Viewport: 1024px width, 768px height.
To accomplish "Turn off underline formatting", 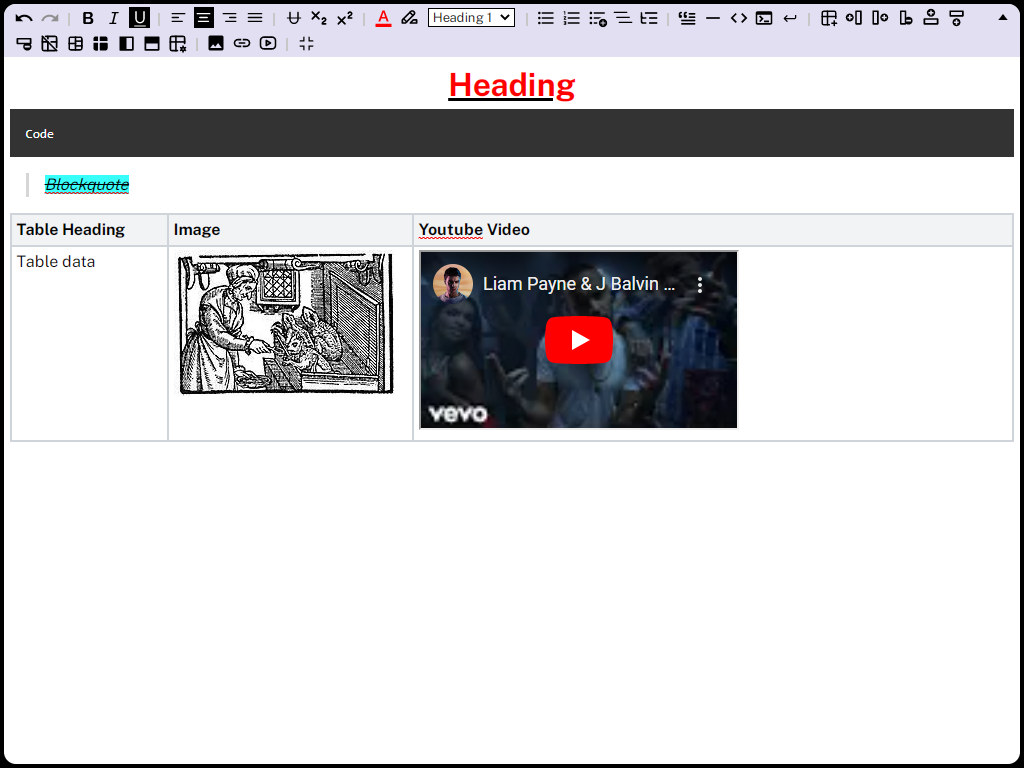I will (x=139, y=18).
